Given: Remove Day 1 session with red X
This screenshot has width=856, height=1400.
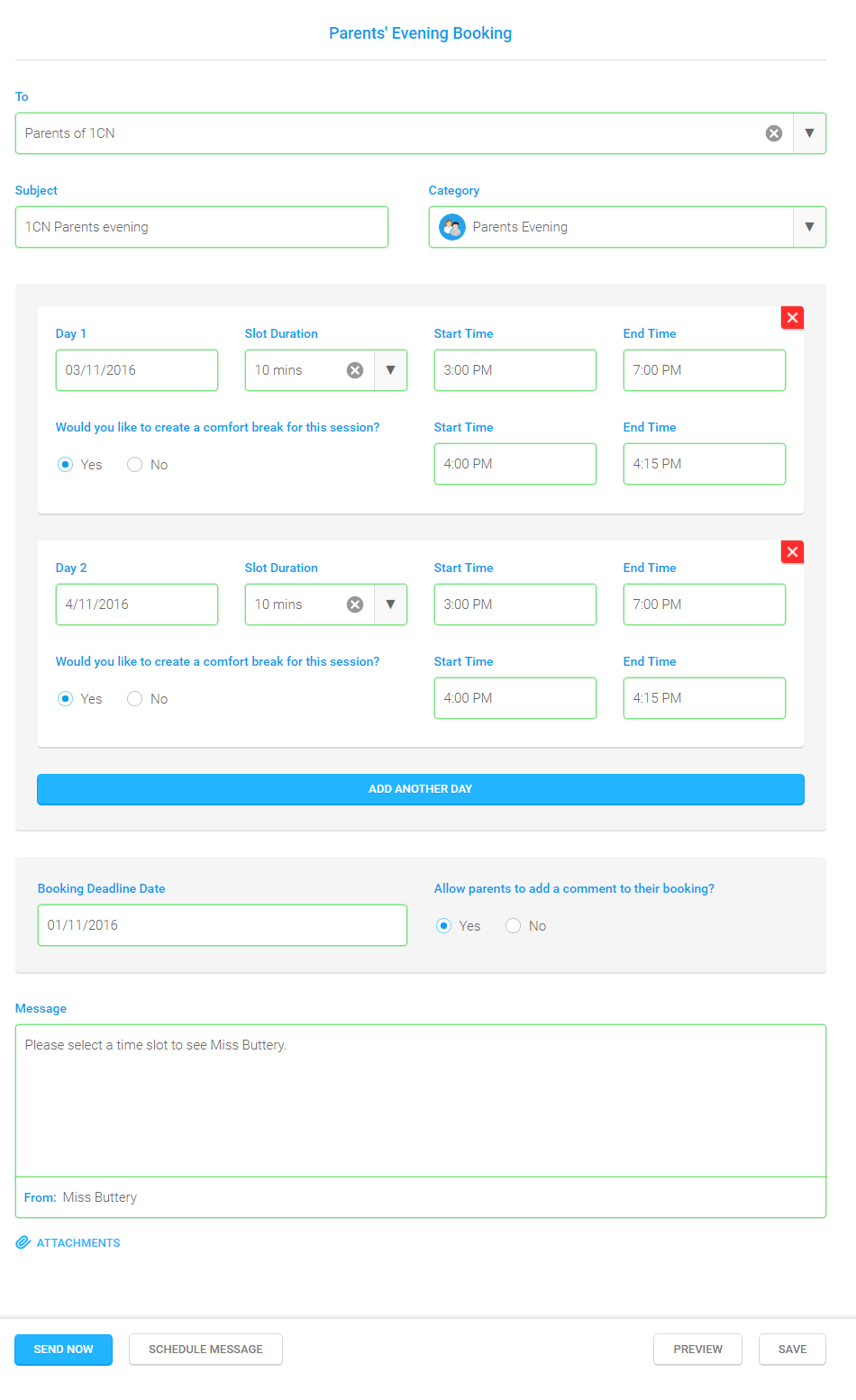Looking at the screenshot, I should [x=791, y=317].
